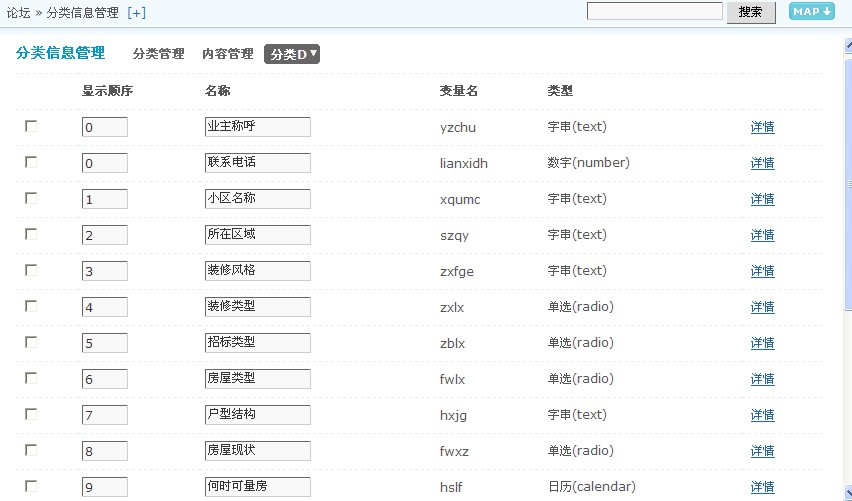This screenshot has width=852, height=501.
Task: Click the 搜索 button
Action: [751, 12]
